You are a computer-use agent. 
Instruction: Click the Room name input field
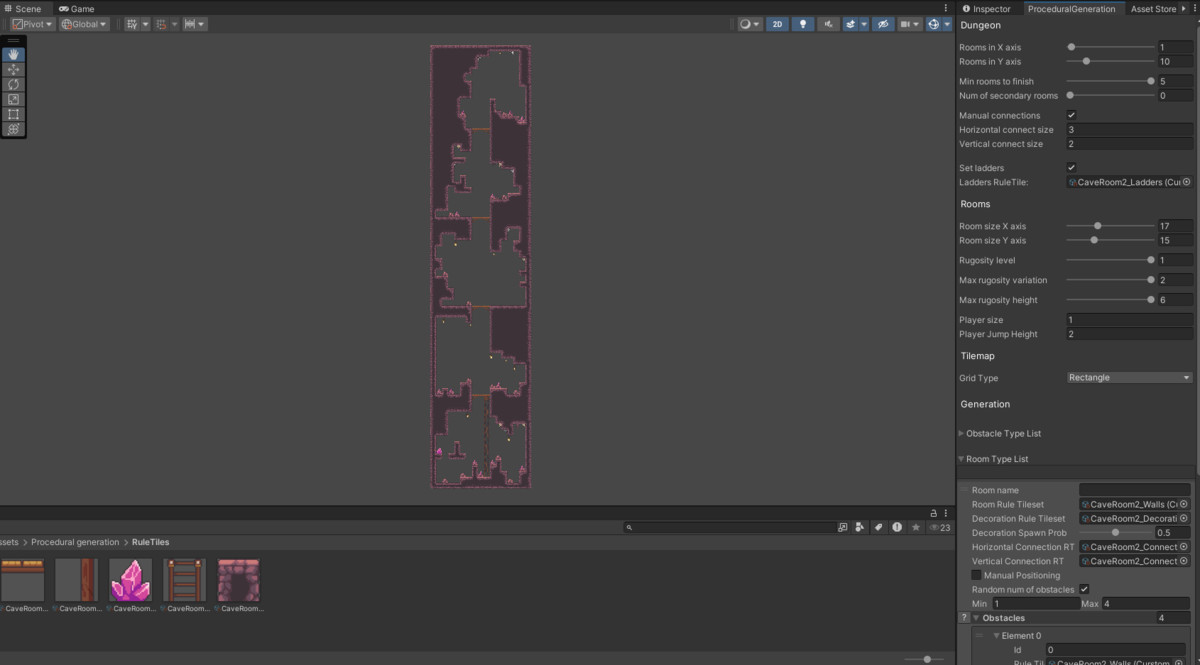pyautogui.click(x=1136, y=490)
